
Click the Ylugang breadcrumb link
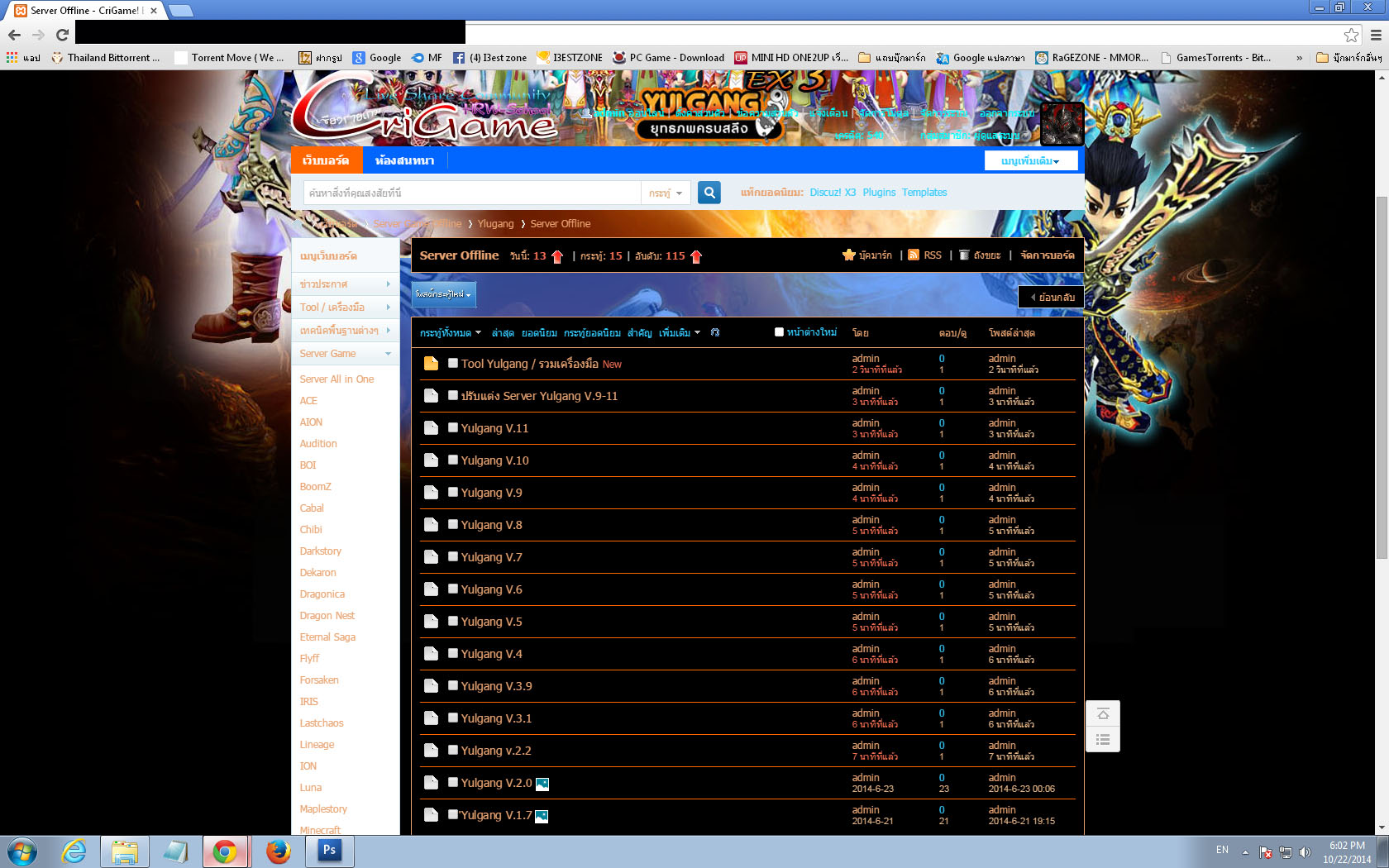tap(495, 224)
